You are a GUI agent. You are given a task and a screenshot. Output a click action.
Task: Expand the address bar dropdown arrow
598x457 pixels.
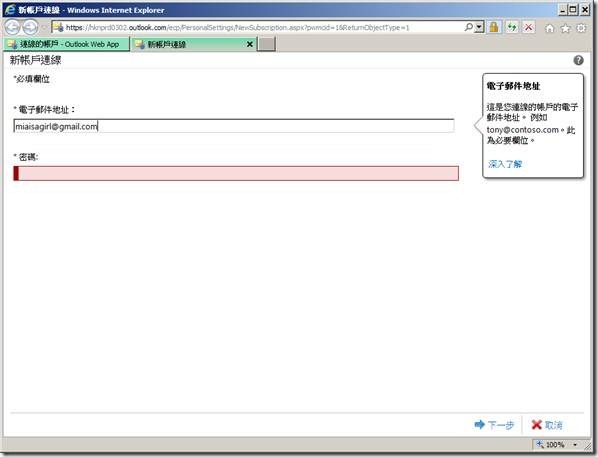tap(479, 27)
